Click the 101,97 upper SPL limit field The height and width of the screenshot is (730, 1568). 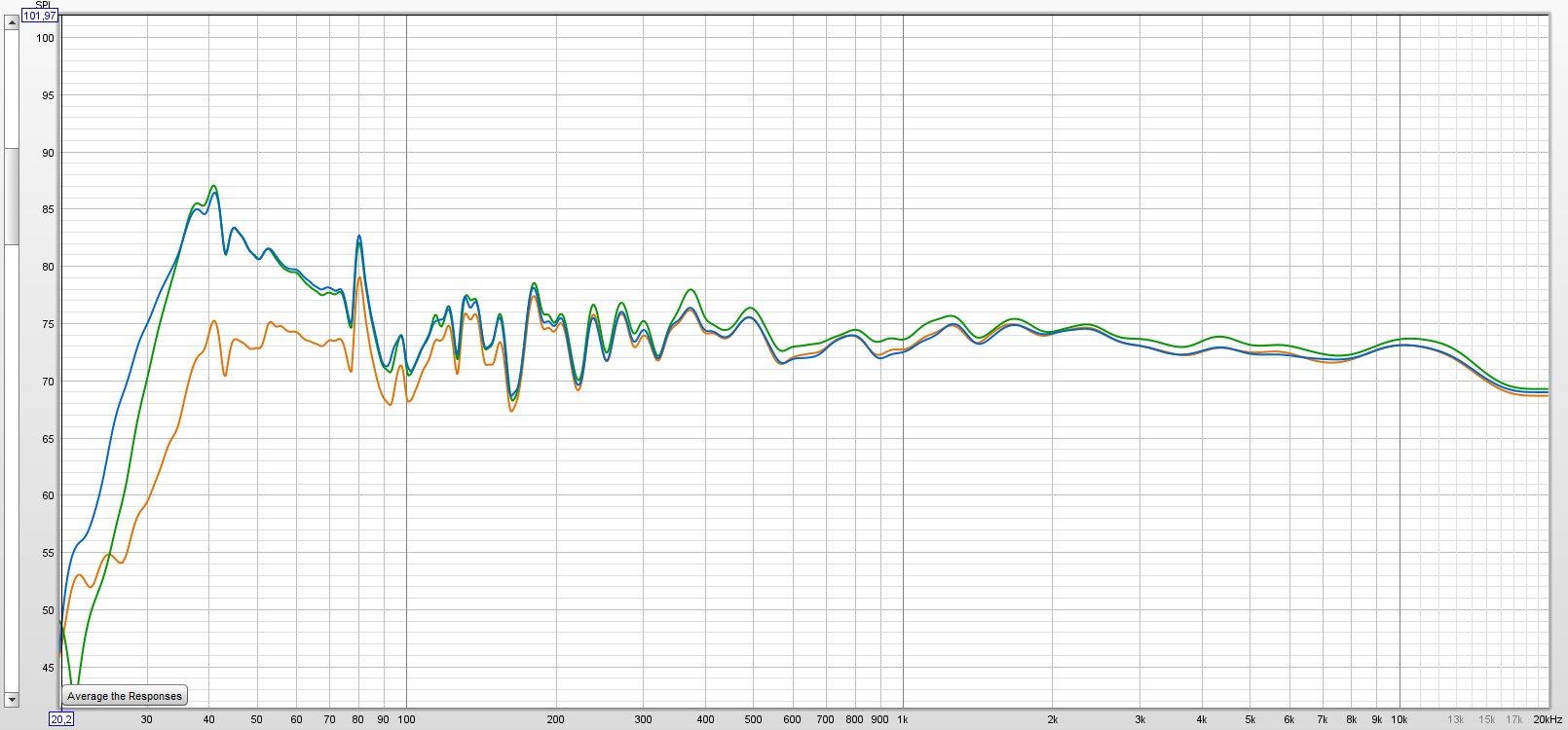[40, 16]
